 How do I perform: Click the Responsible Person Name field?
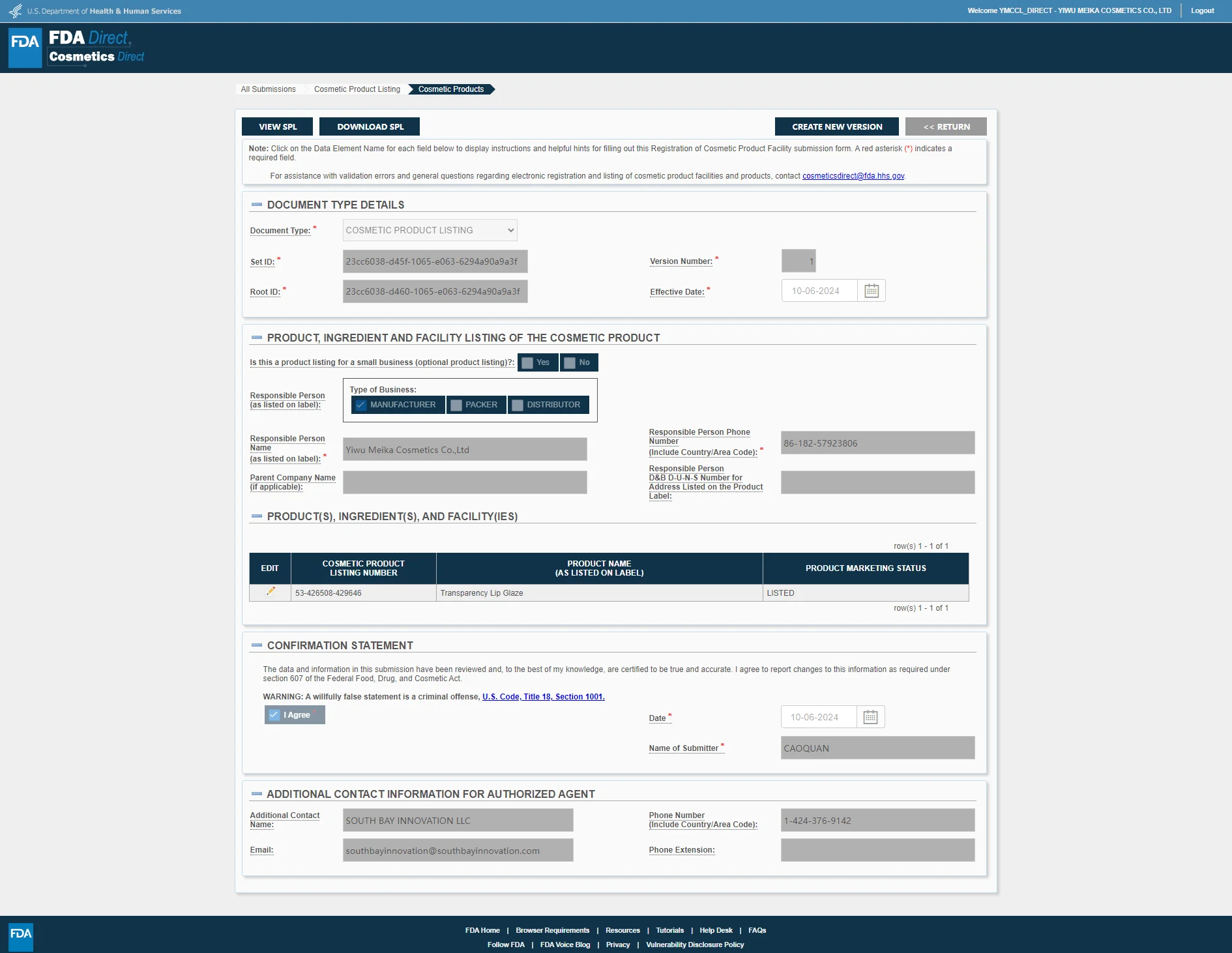coord(465,449)
